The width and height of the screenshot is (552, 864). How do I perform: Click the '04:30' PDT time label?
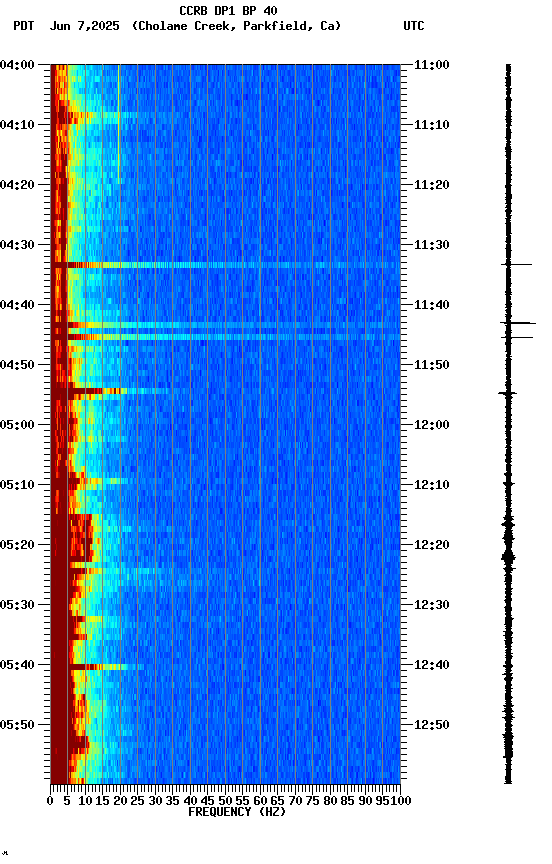tap(17, 245)
